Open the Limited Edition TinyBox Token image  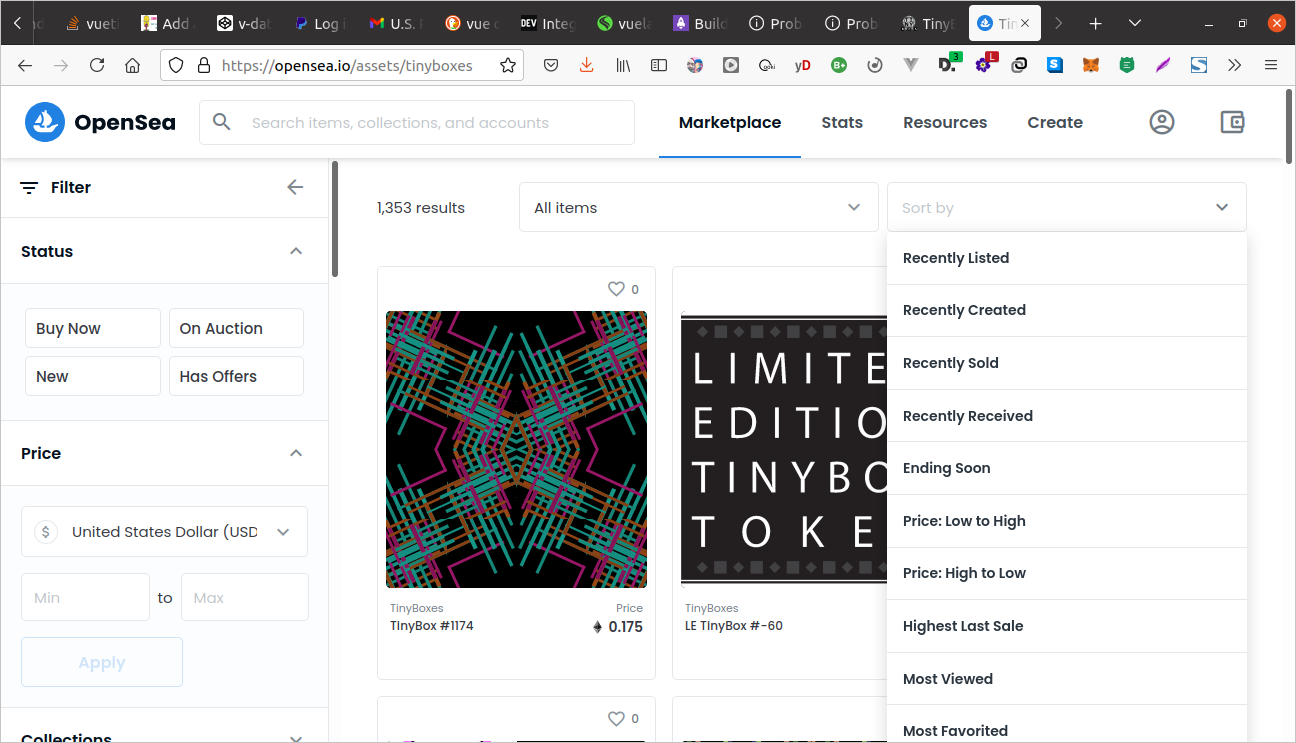tap(784, 449)
